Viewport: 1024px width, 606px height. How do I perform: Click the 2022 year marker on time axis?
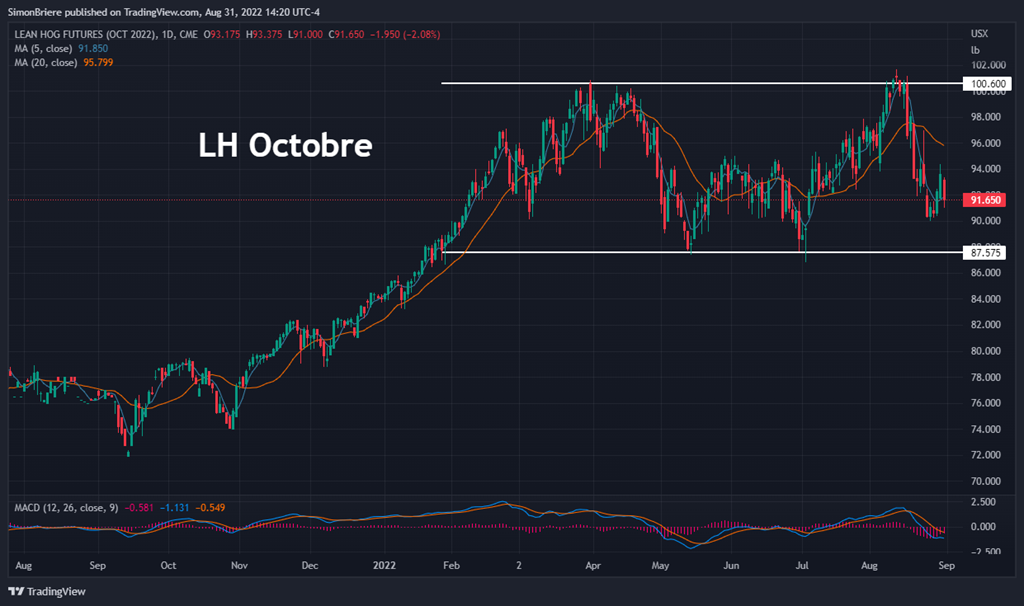(x=385, y=565)
